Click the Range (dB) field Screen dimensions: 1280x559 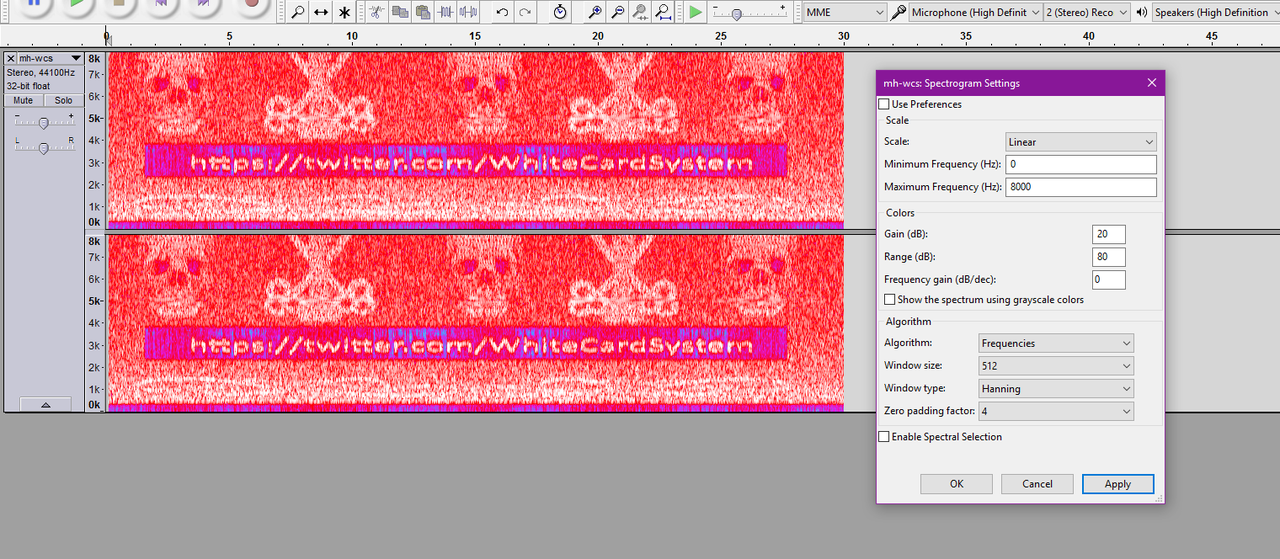pyautogui.click(x=1109, y=257)
